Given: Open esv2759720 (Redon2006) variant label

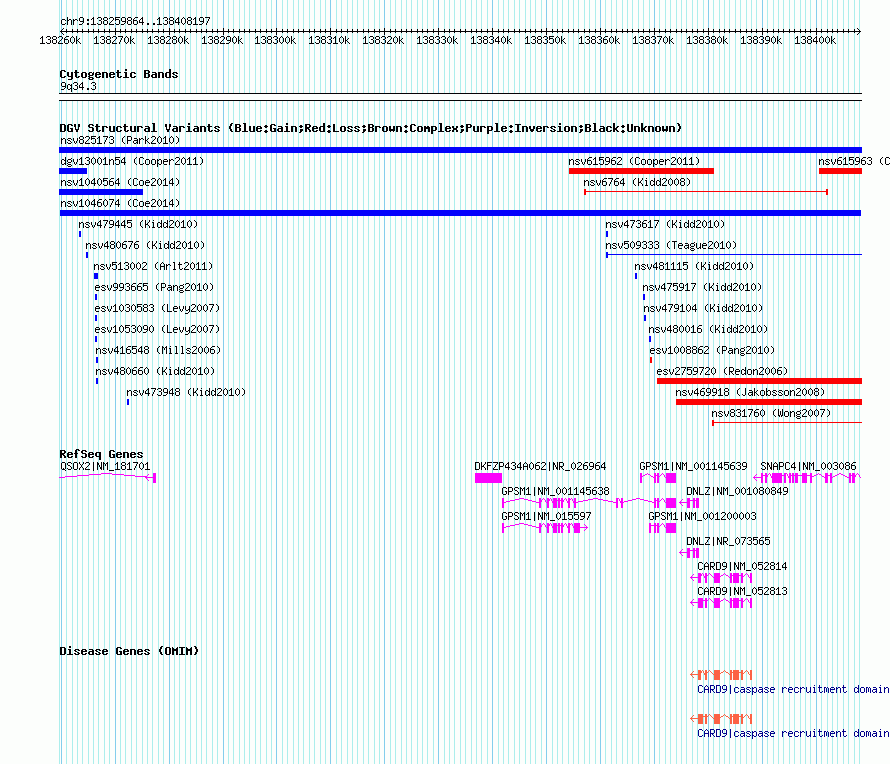Looking at the screenshot, I should [722, 371].
